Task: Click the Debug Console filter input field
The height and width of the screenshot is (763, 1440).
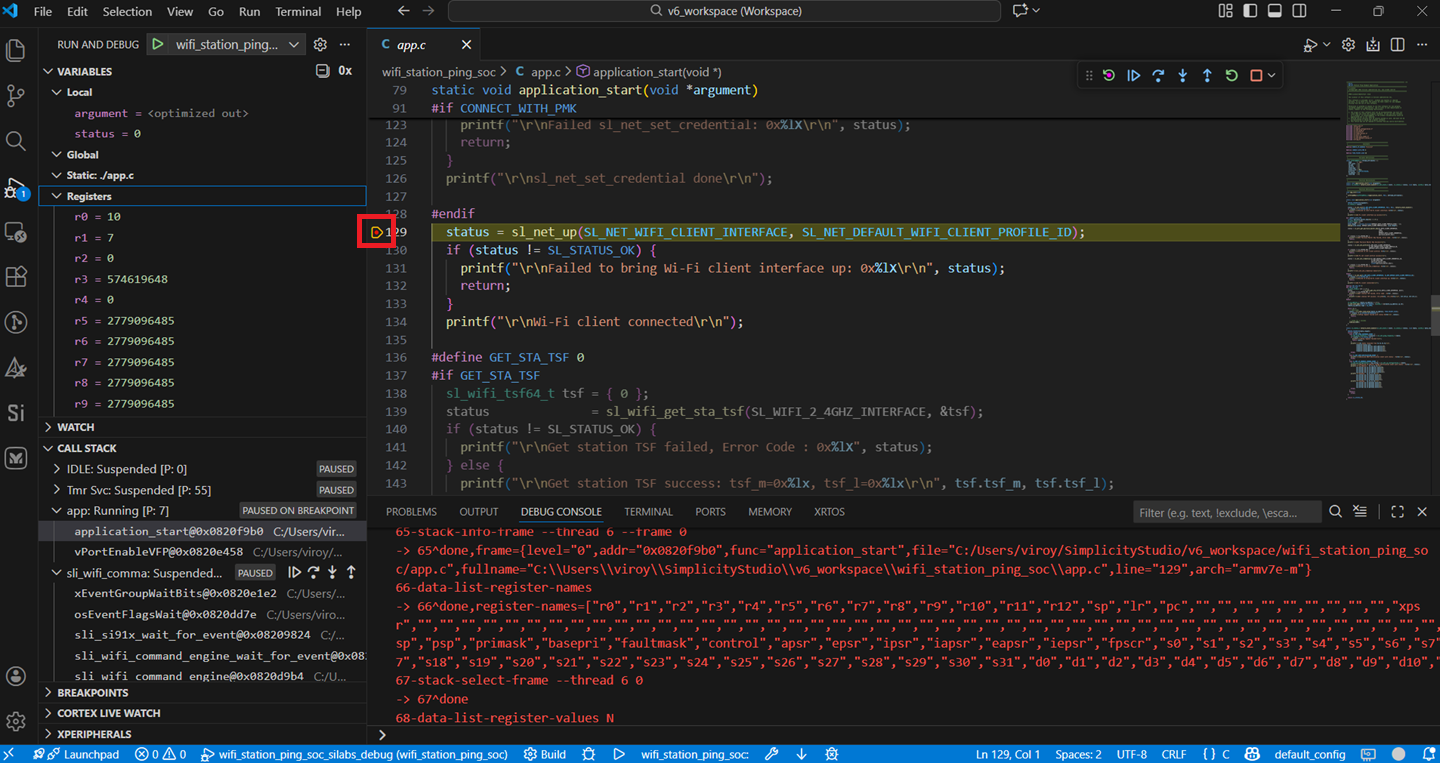Action: 1227,511
